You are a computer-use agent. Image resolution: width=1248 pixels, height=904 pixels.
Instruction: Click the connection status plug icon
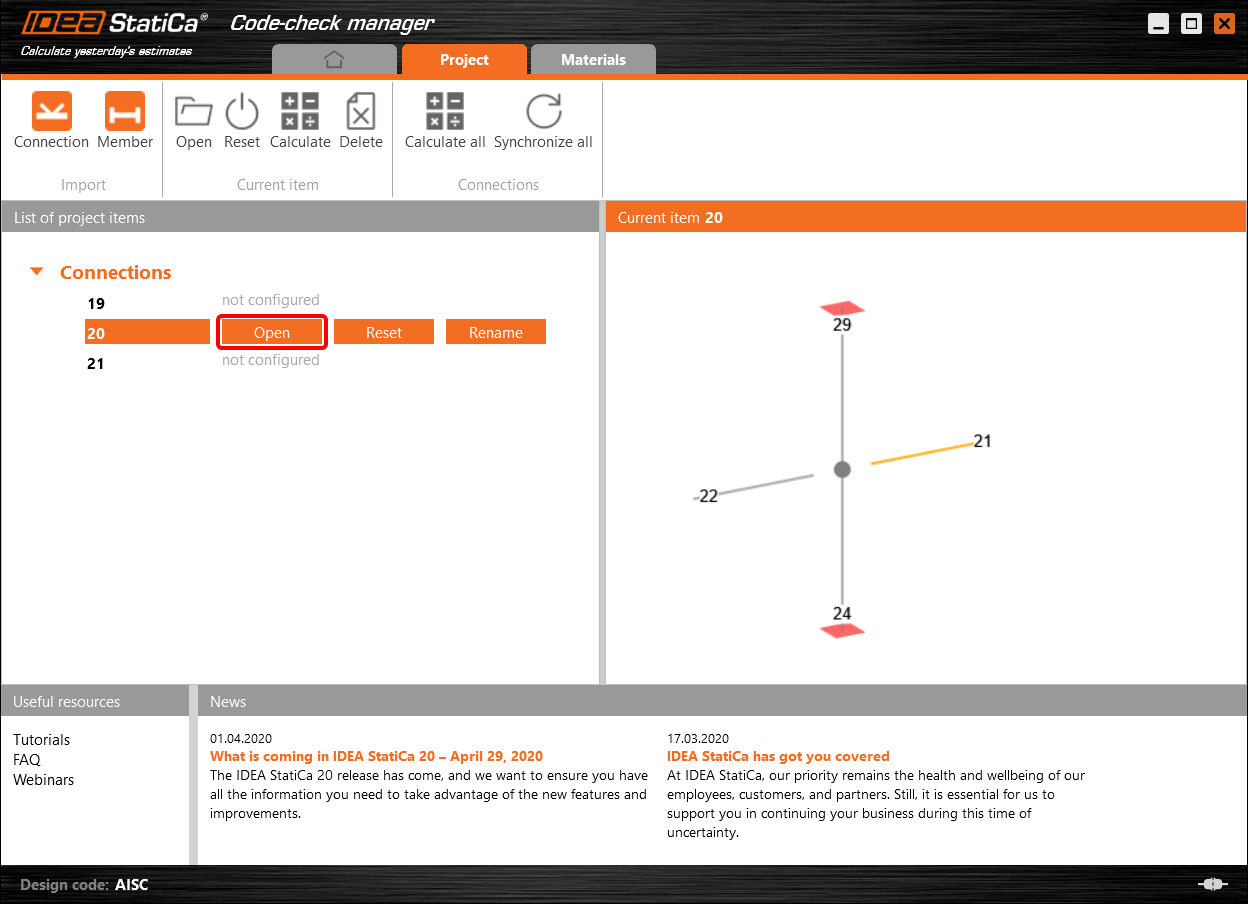click(1213, 884)
